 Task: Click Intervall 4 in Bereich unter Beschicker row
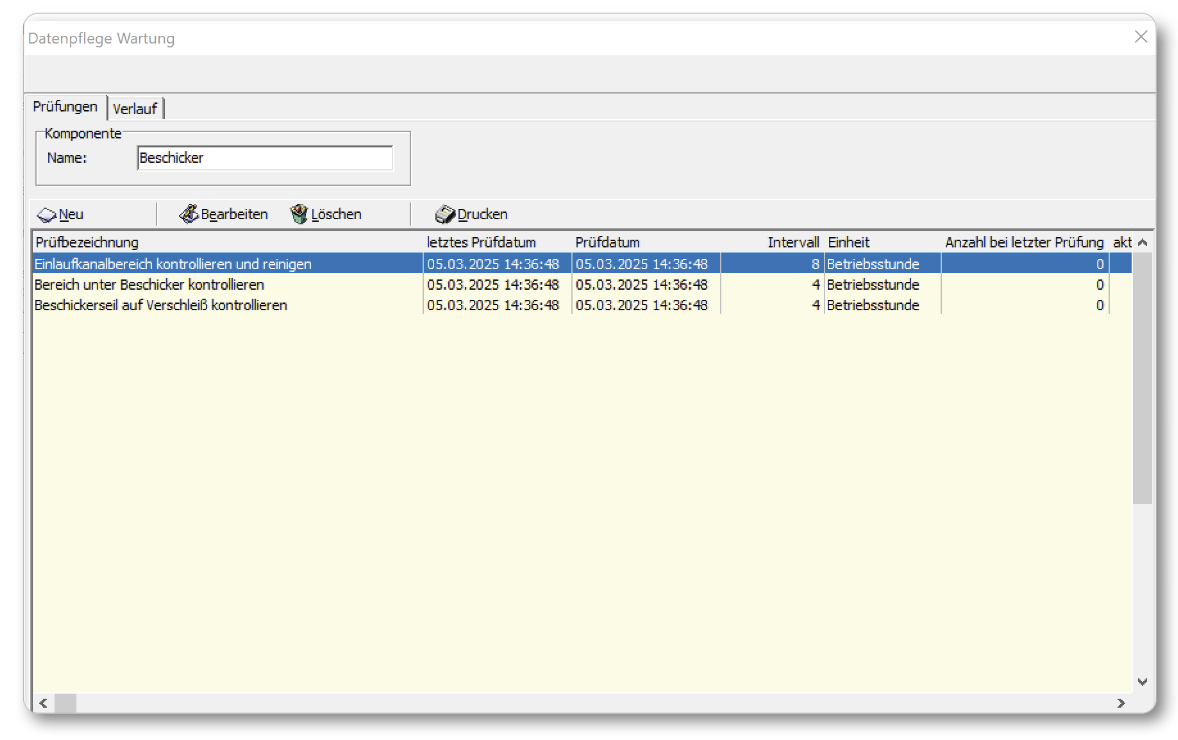tap(772, 285)
